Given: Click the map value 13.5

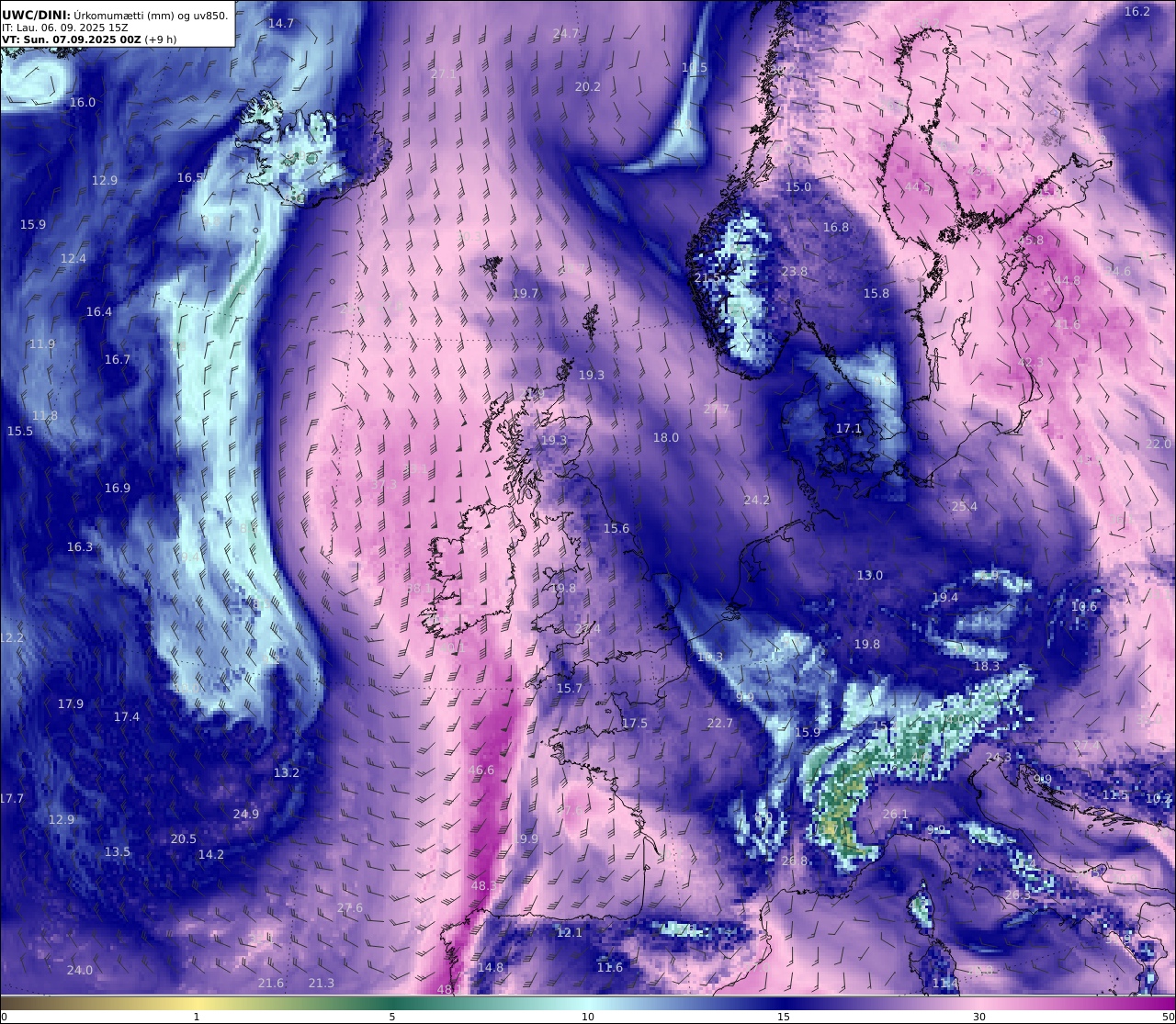Looking at the screenshot, I should coord(118,851).
